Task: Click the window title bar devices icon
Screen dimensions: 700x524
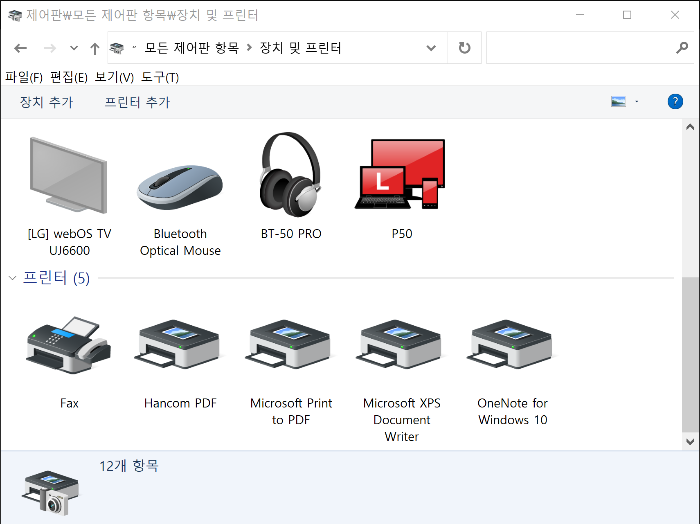Action: (15, 15)
